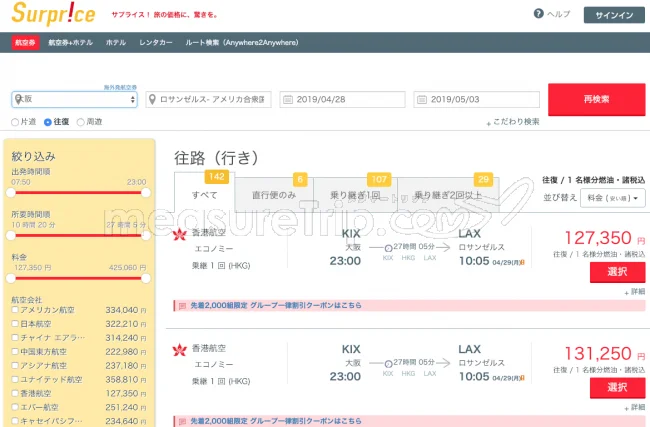Click the Surprice logo
The image size is (650, 427).
(x=53, y=15)
